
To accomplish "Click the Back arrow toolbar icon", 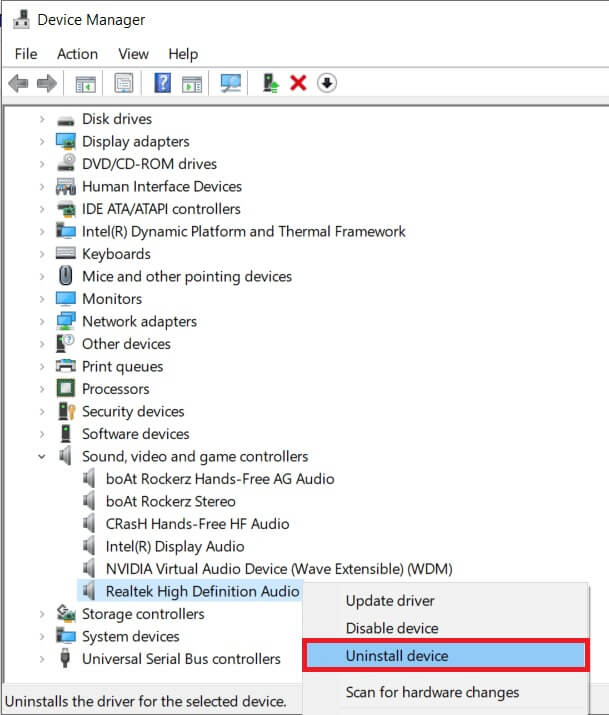I will coord(19,83).
